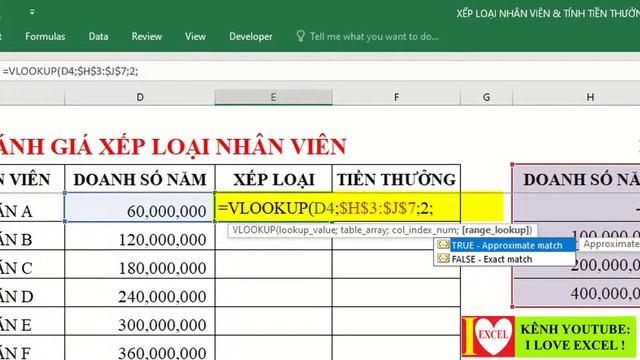This screenshot has height=360, width=640.
Task: Choose TRUE - Approximate match option
Action: click(x=507, y=245)
